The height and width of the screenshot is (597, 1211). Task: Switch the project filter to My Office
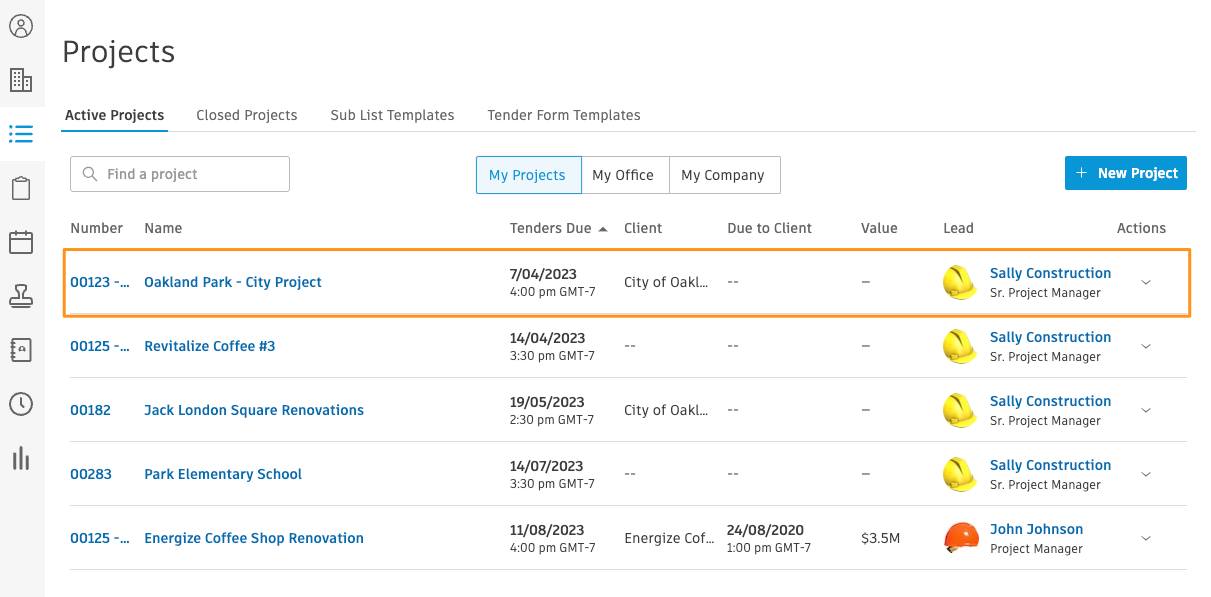click(622, 175)
